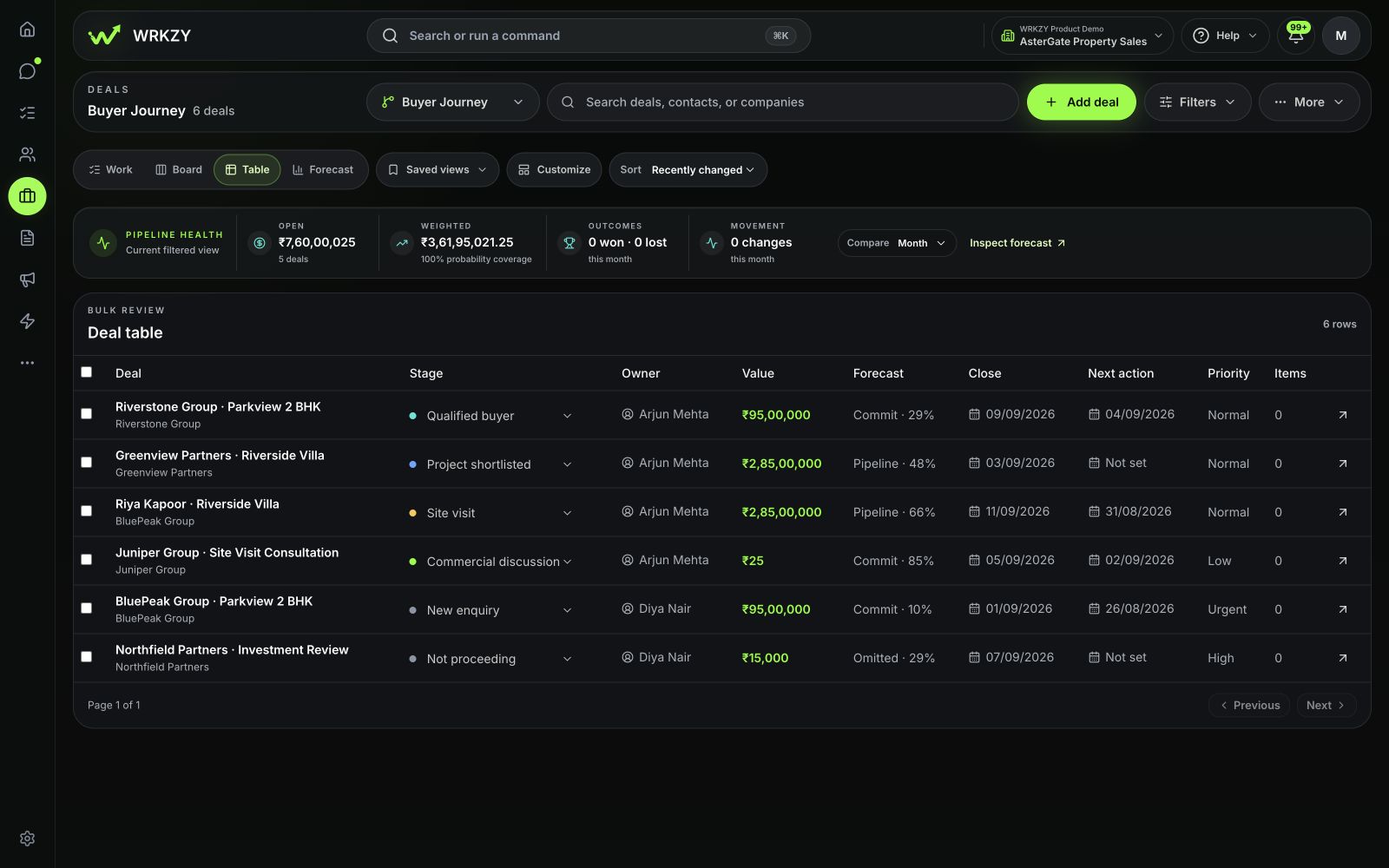Open the automation lightning bolt icon
This screenshot has height=868, width=1389.
(x=27, y=321)
